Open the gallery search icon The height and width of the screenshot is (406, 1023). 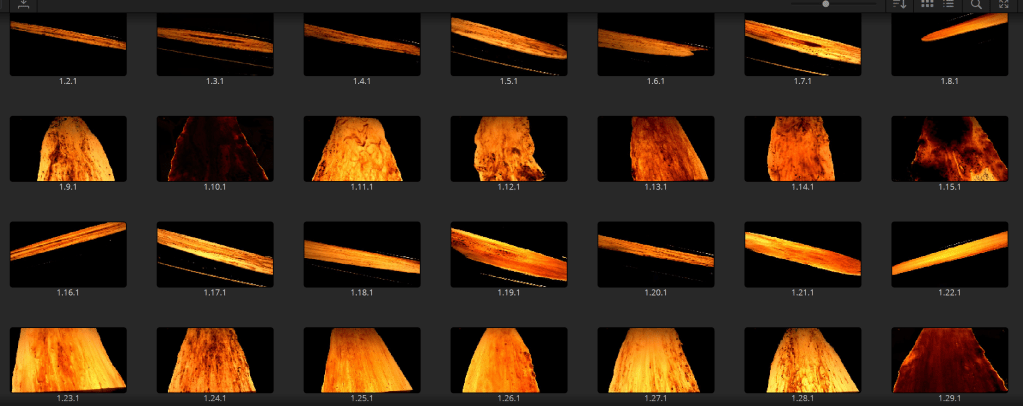(976, 5)
